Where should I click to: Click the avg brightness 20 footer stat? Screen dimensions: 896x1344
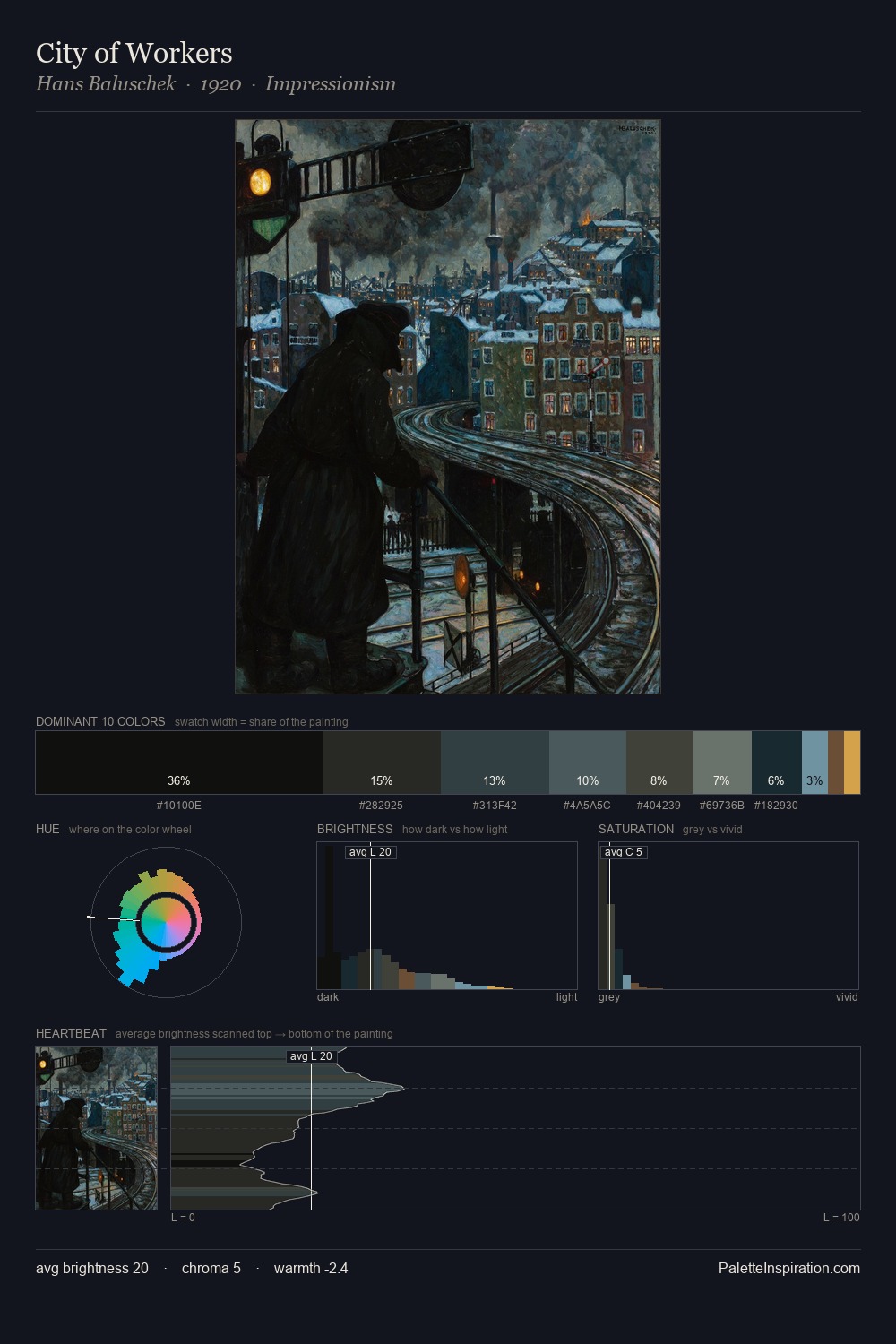[x=92, y=1268]
